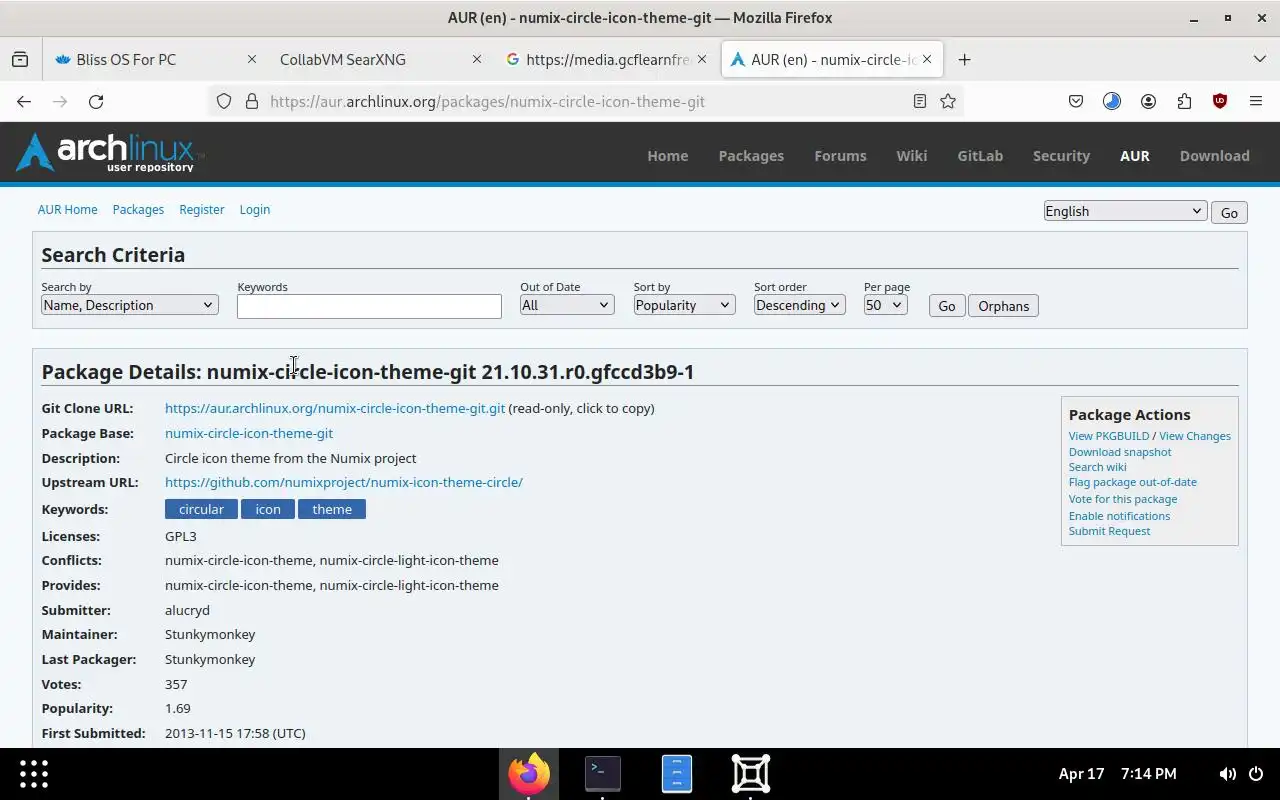Open Firefox View recent browsing icon
The width and height of the screenshot is (1280, 800).
(20, 60)
